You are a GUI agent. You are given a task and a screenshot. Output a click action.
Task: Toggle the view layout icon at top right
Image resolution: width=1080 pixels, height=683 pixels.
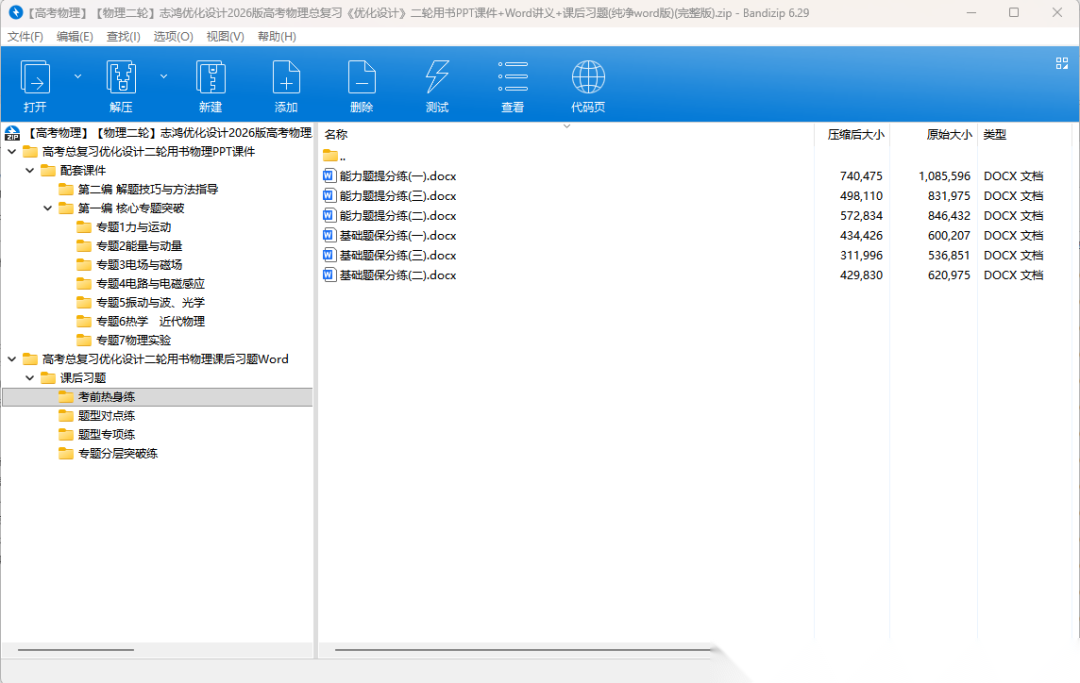coord(1062,63)
